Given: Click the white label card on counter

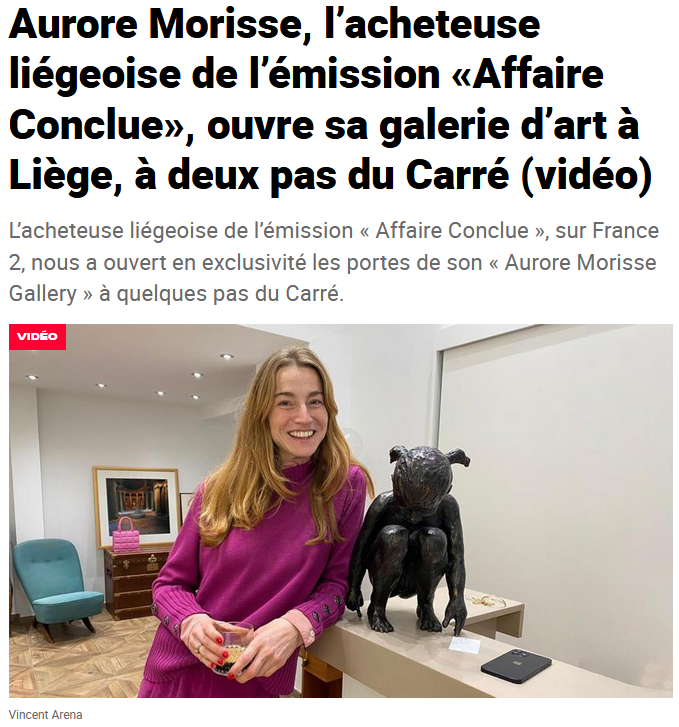Looking at the screenshot, I should point(465,644).
